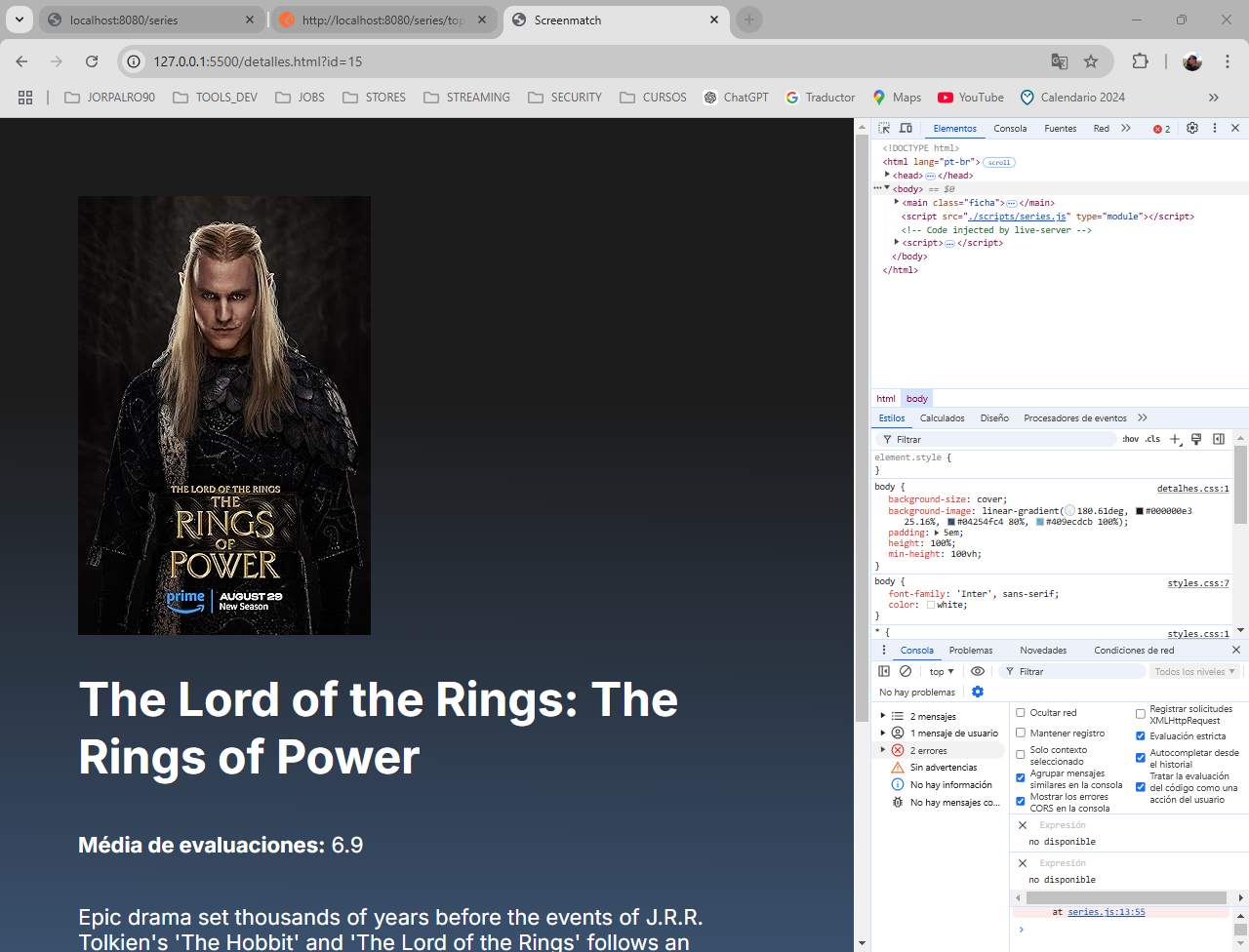
Task: View site information icon in address bar
Action: [x=135, y=61]
